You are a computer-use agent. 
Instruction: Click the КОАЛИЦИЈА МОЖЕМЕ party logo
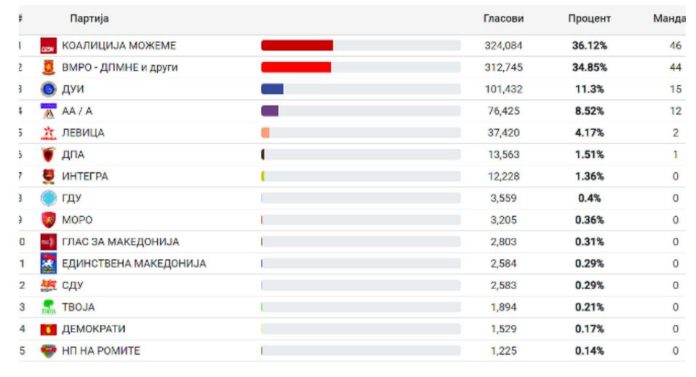click(x=48, y=46)
